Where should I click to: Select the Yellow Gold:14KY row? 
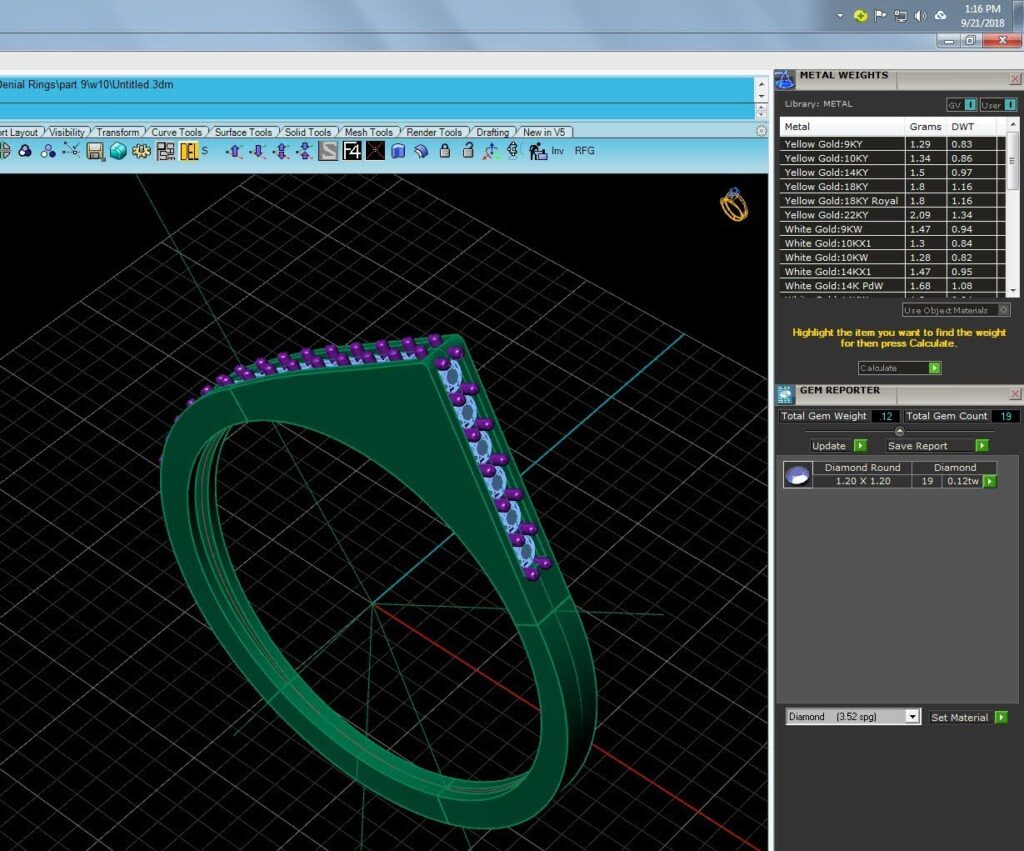coord(892,172)
